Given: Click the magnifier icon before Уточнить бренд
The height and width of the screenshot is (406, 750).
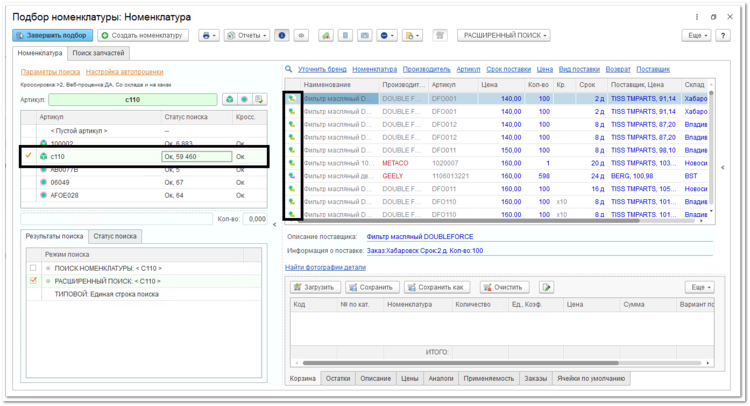Looking at the screenshot, I should (x=289, y=69).
